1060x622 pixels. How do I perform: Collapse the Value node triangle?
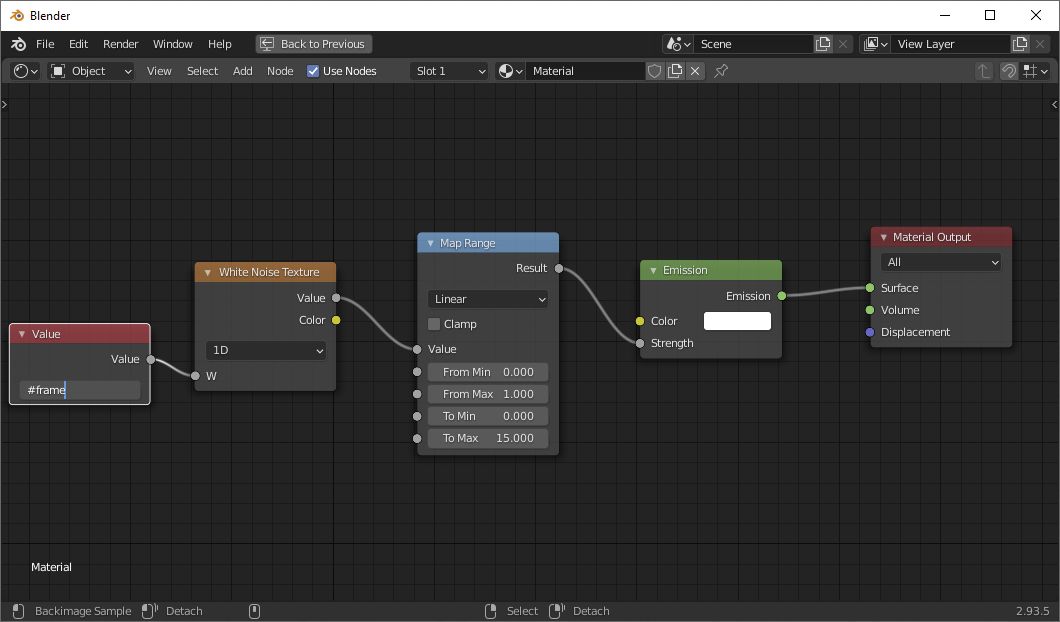click(22, 334)
